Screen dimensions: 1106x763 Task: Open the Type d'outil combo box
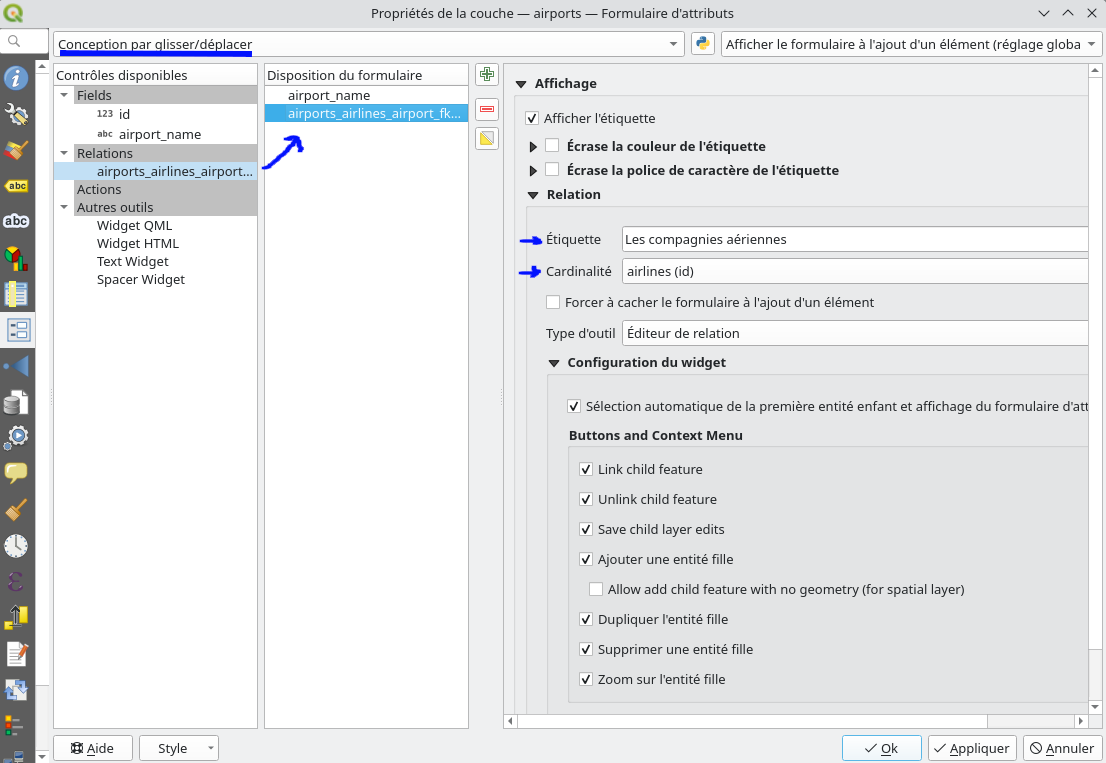855,333
